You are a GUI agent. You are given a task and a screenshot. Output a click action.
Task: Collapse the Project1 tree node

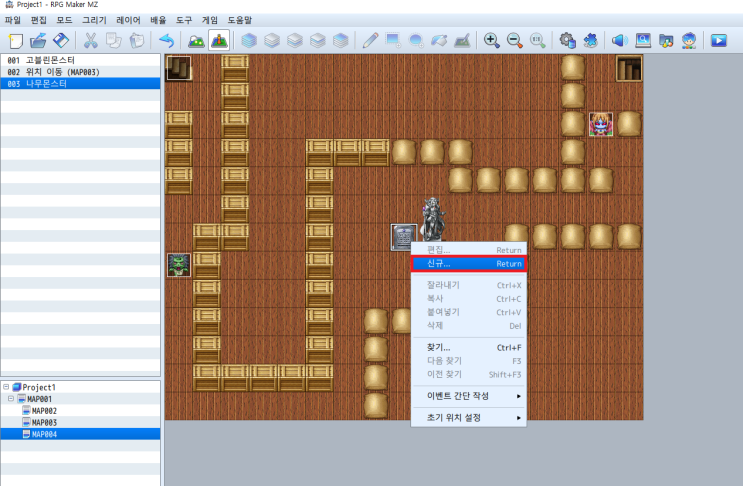[x=6, y=387]
